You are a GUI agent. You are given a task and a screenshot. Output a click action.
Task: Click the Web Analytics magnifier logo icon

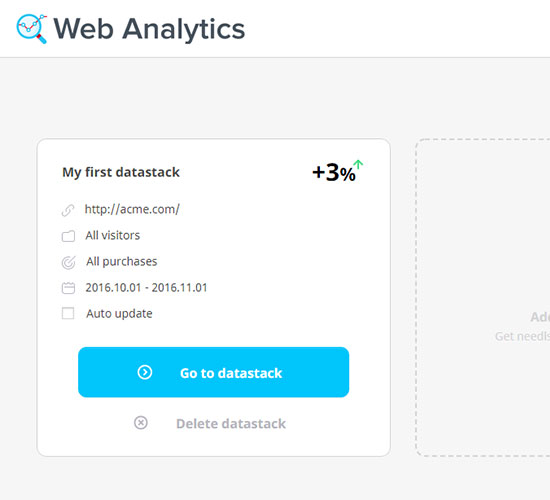point(32,28)
